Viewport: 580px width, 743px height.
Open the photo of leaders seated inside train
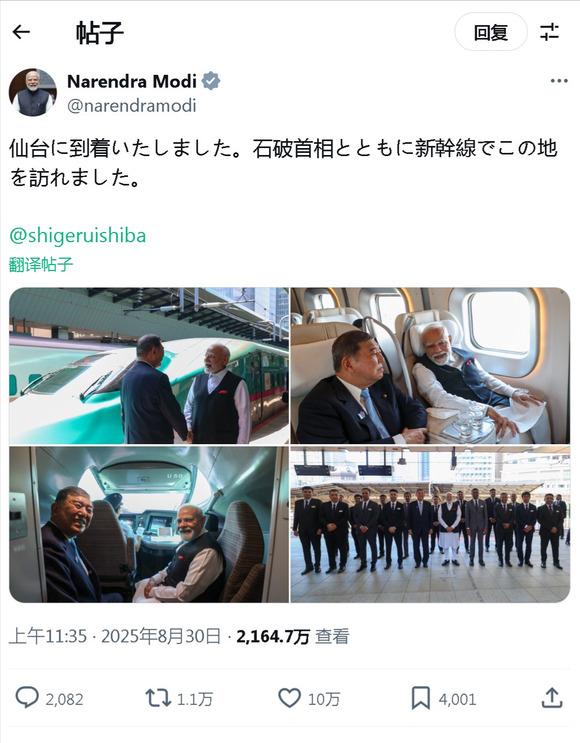pyautogui.click(x=430, y=366)
